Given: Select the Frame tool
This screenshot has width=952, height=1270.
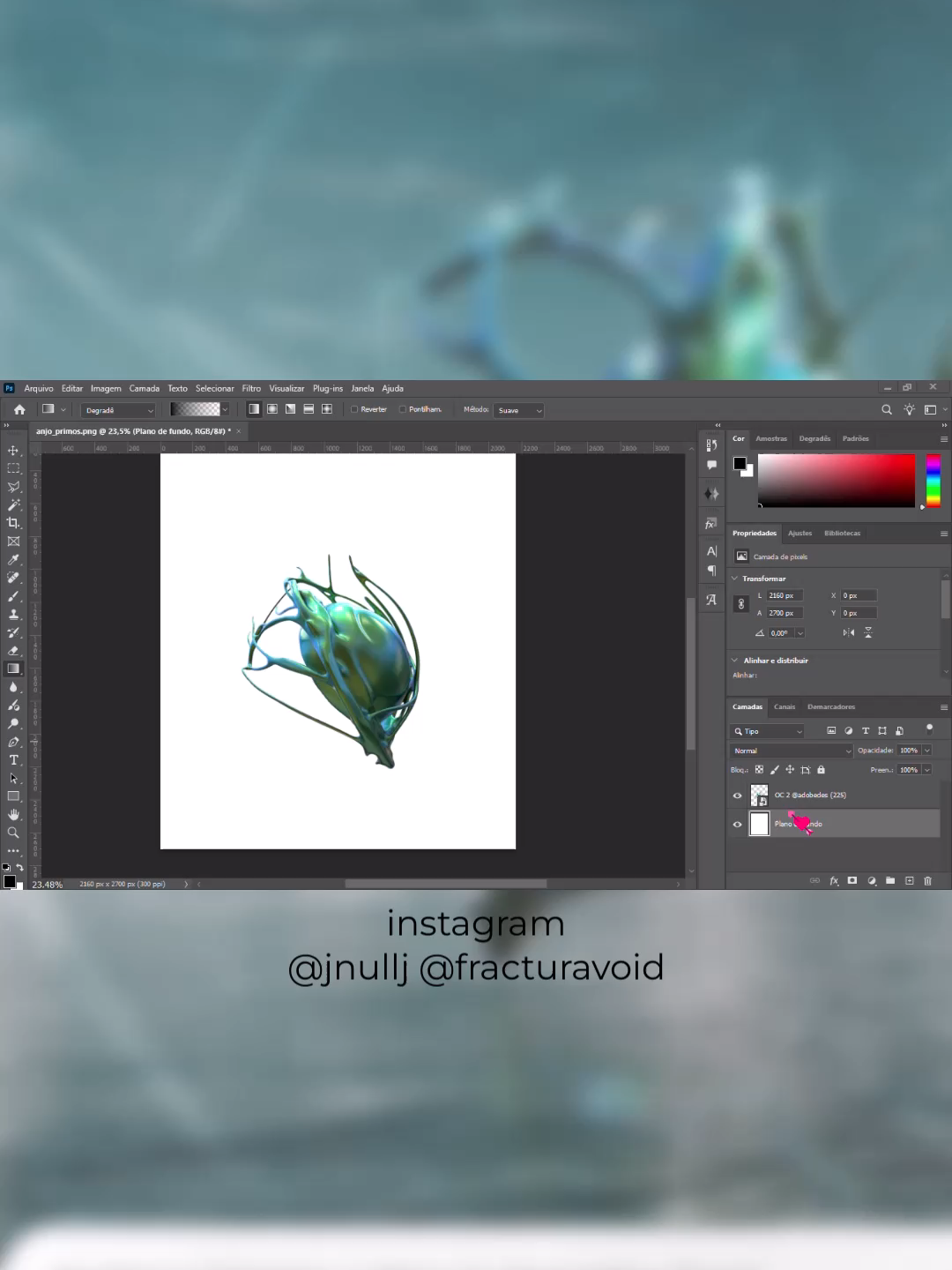Looking at the screenshot, I should (13, 542).
